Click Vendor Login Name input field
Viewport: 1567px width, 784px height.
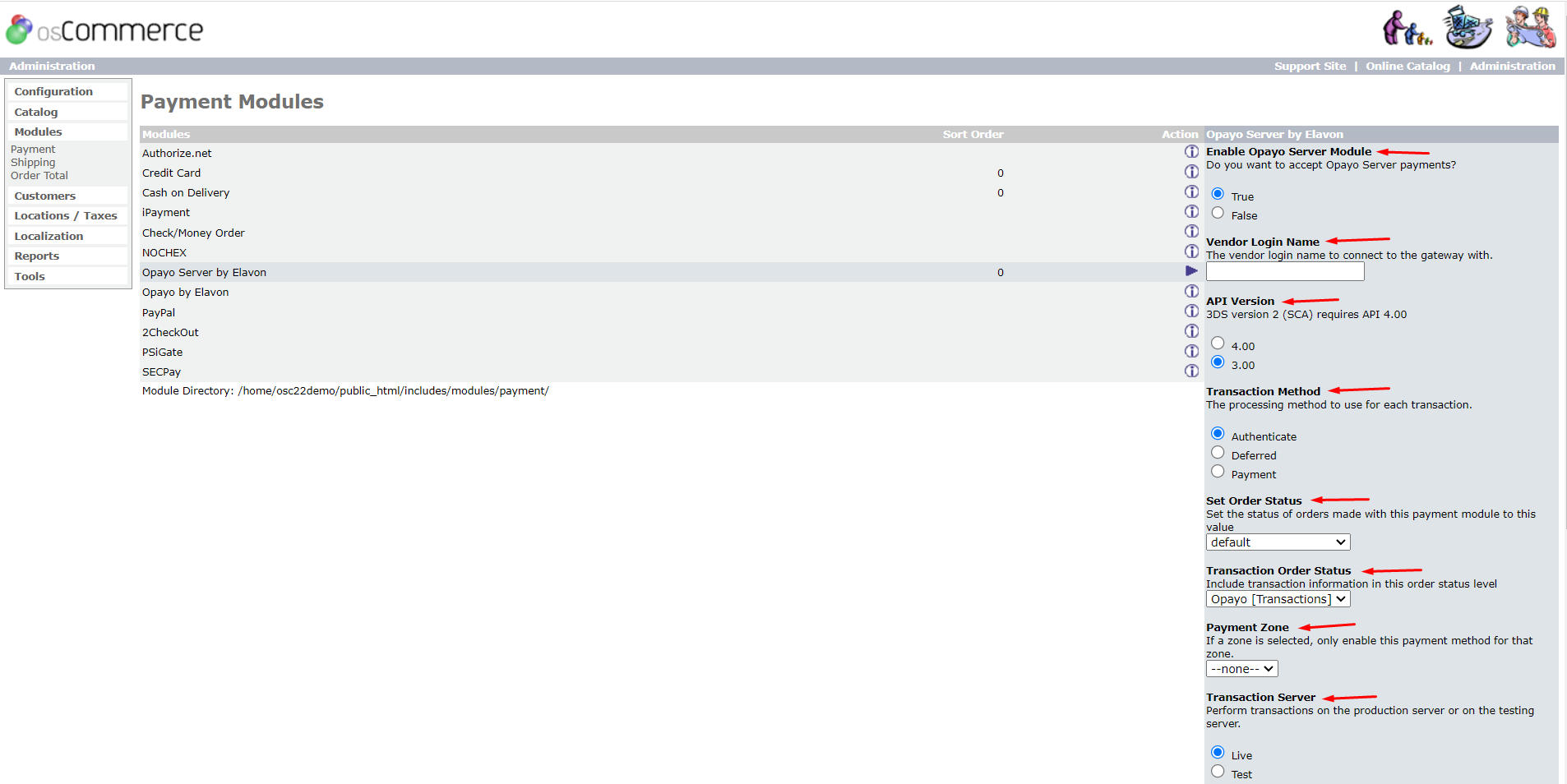pos(1285,271)
